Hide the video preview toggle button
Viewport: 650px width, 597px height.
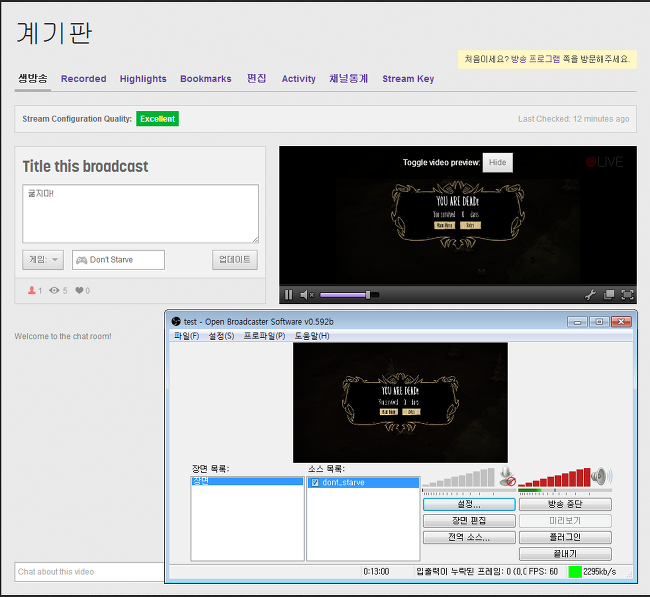coord(497,163)
